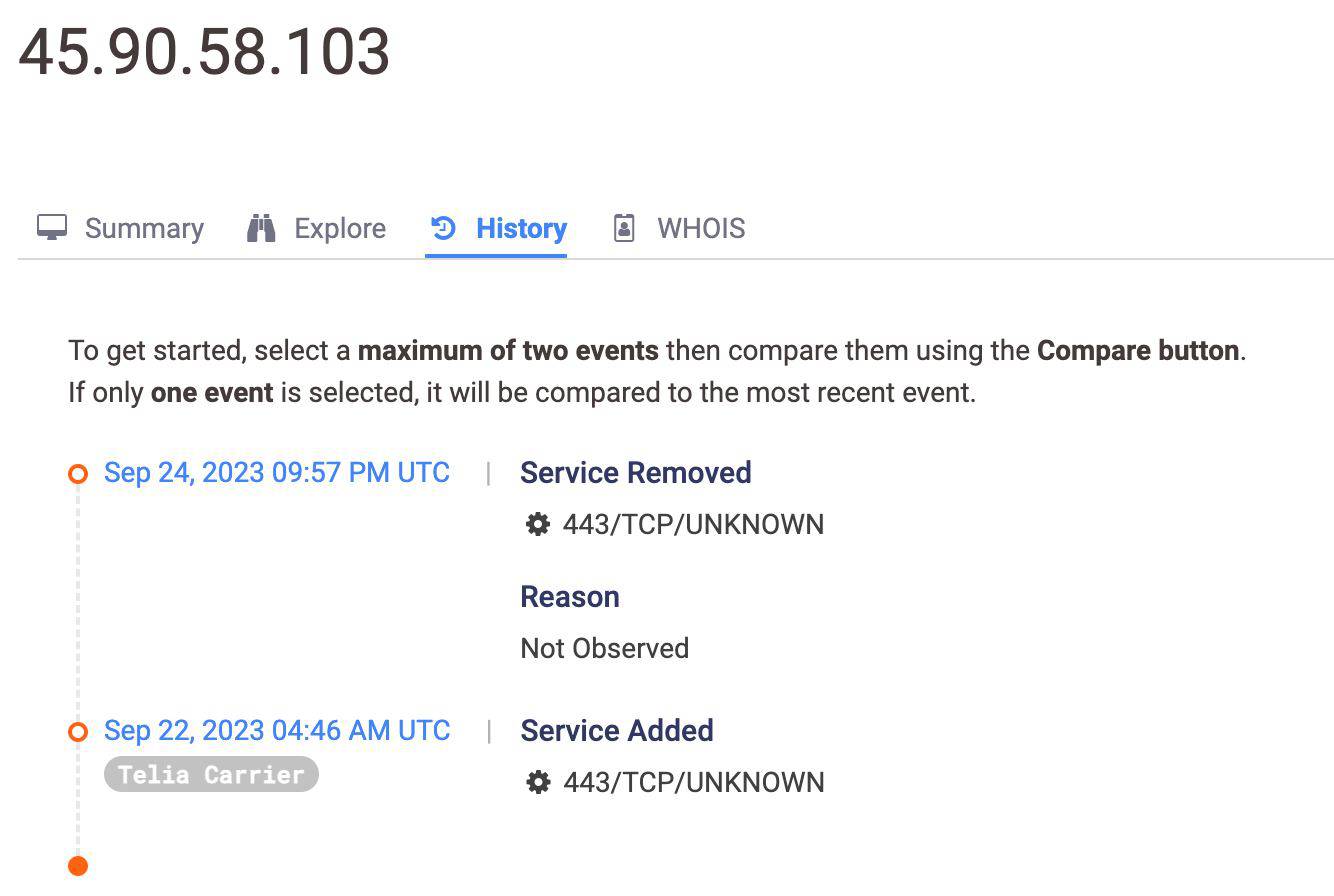The height and width of the screenshot is (896, 1334).
Task: Select the History tab
Action: coord(521,229)
